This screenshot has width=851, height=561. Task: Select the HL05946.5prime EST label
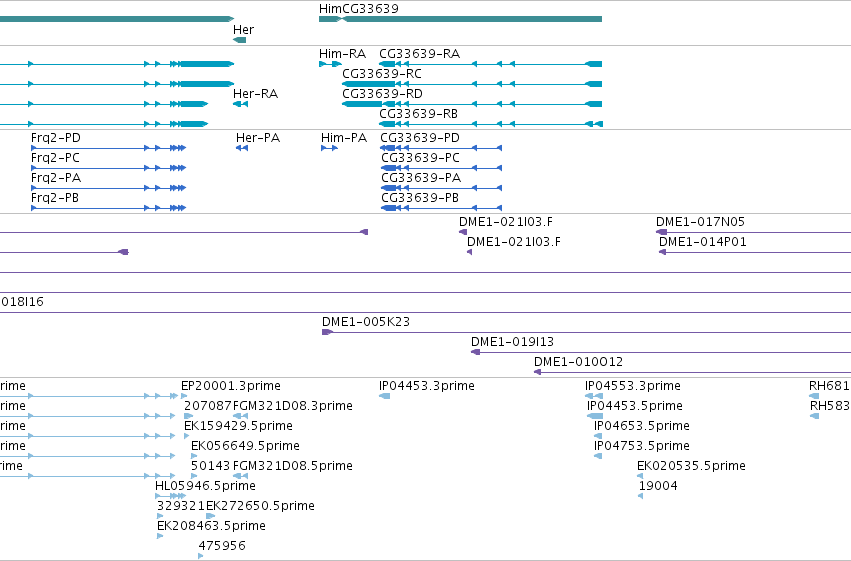pos(205,486)
